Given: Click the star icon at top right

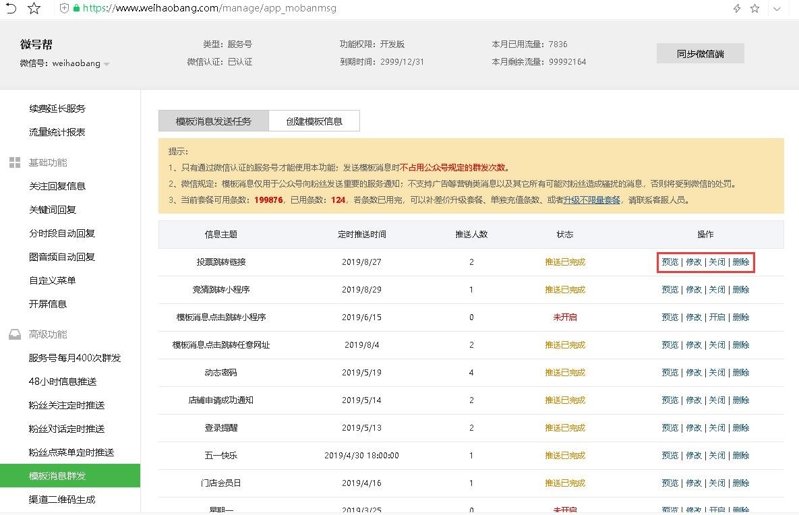Looking at the screenshot, I should click(x=755, y=8).
